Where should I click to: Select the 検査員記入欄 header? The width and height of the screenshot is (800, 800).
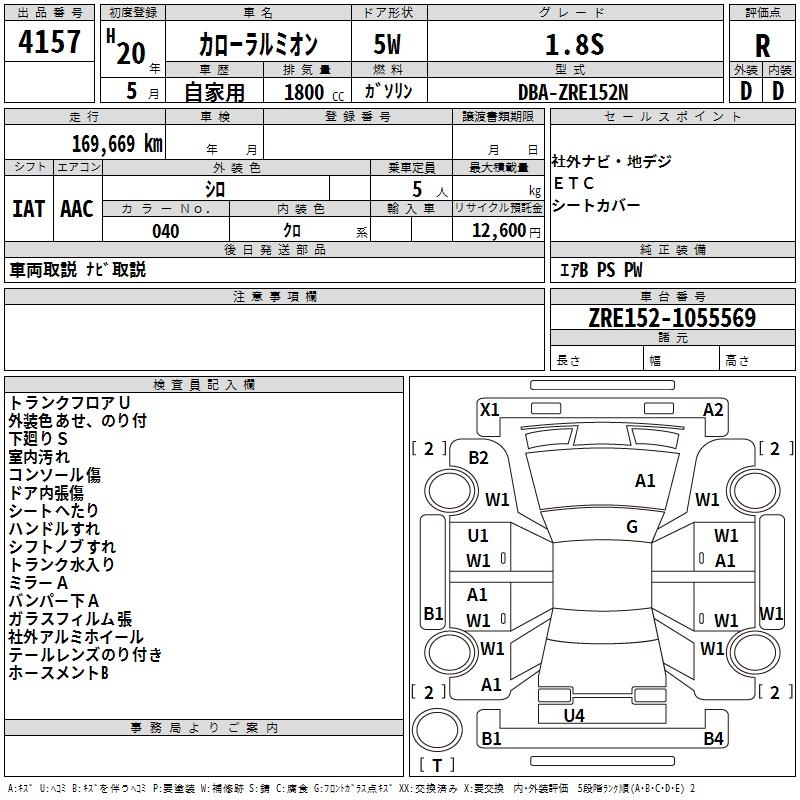204,385
